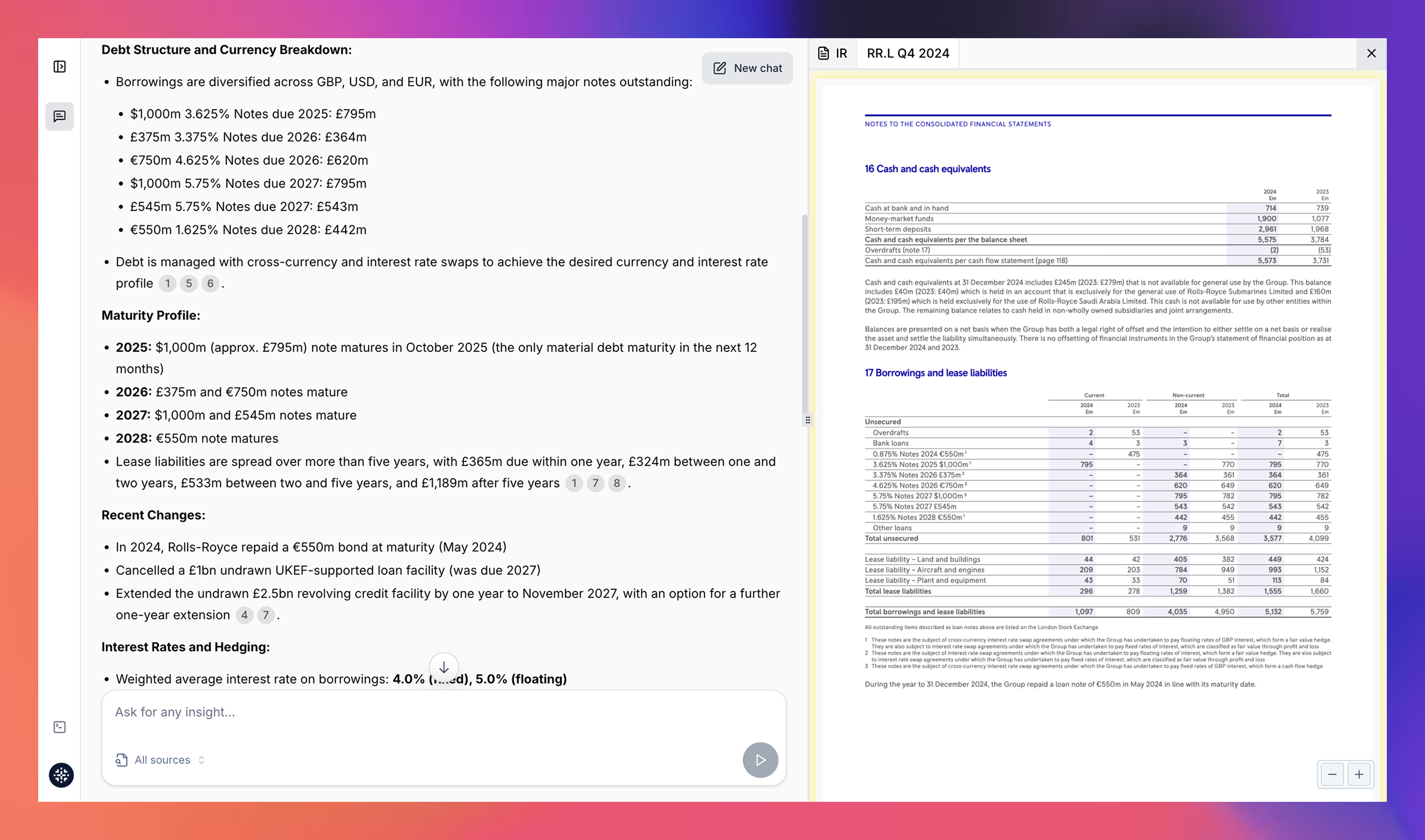This screenshot has width=1425, height=840.
Task: Click the Total borrowings and lease liabilities row
Action: coord(1097,612)
